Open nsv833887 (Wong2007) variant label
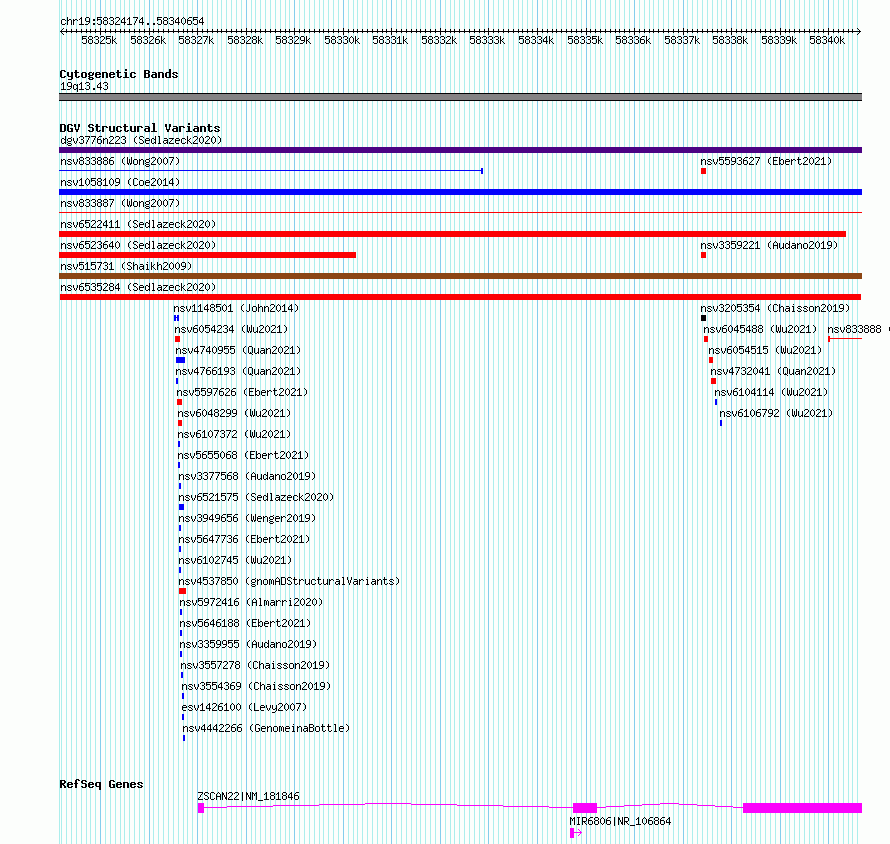The width and height of the screenshot is (890, 844). click(120, 203)
